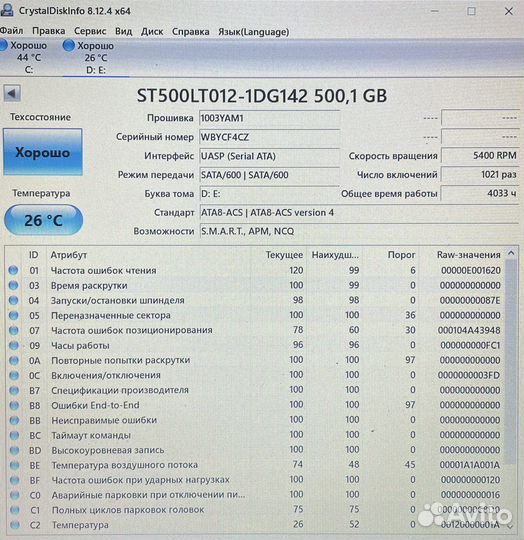Click the status dot for attribute BB
Image resolution: width=524 pixels, height=540 pixels.
pyautogui.click(x=14, y=420)
